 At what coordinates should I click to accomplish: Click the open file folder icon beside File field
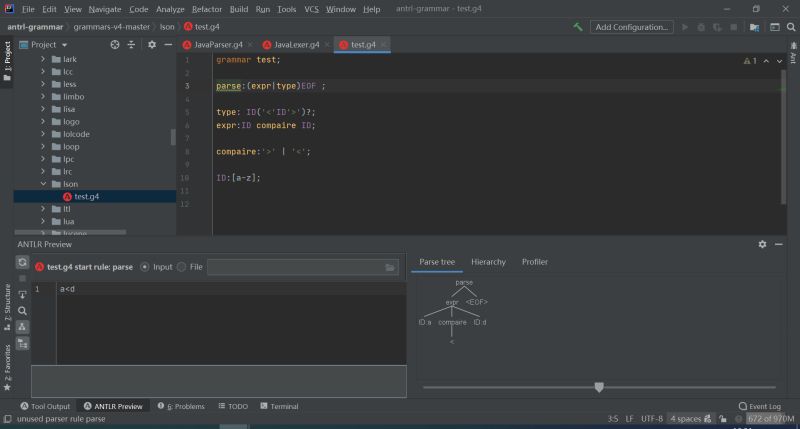(390, 267)
